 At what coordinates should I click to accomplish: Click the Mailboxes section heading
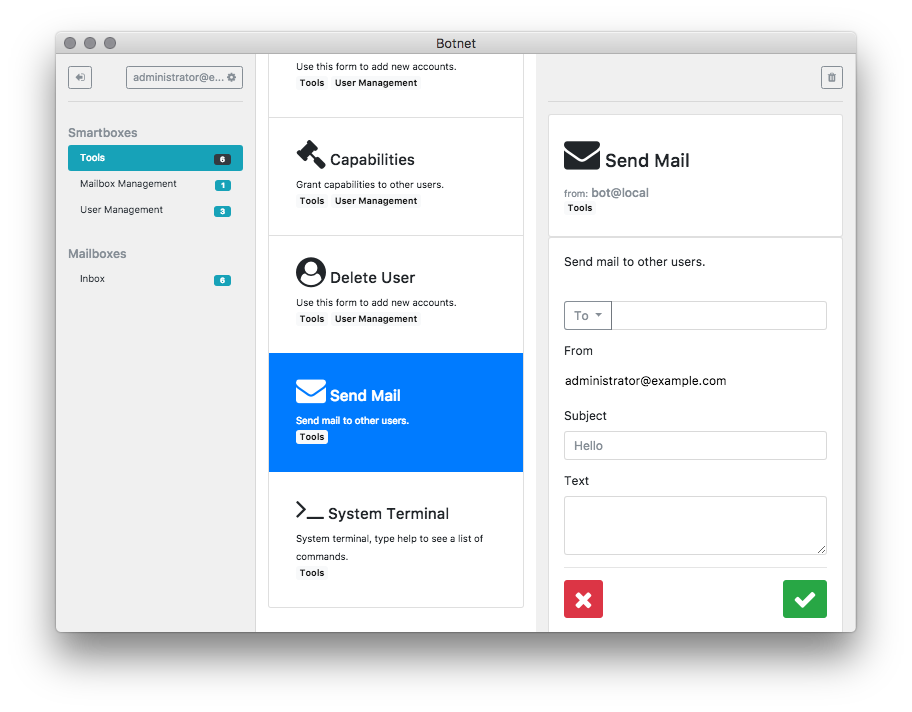click(x=97, y=254)
